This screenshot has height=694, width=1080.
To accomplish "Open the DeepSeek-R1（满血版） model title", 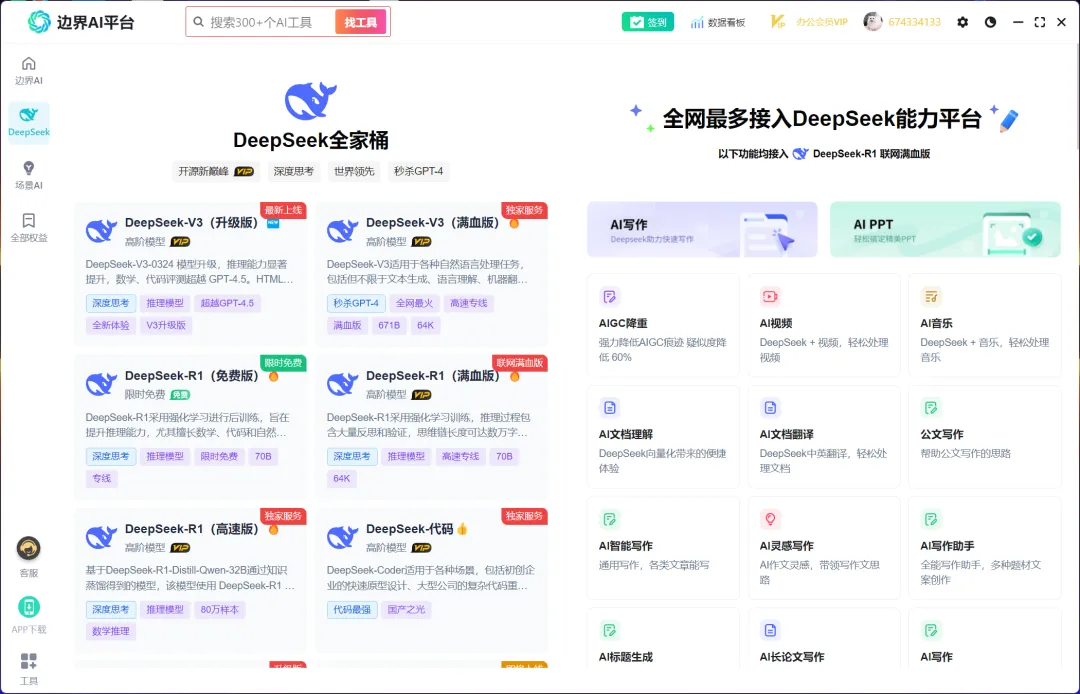I will click(433, 376).
